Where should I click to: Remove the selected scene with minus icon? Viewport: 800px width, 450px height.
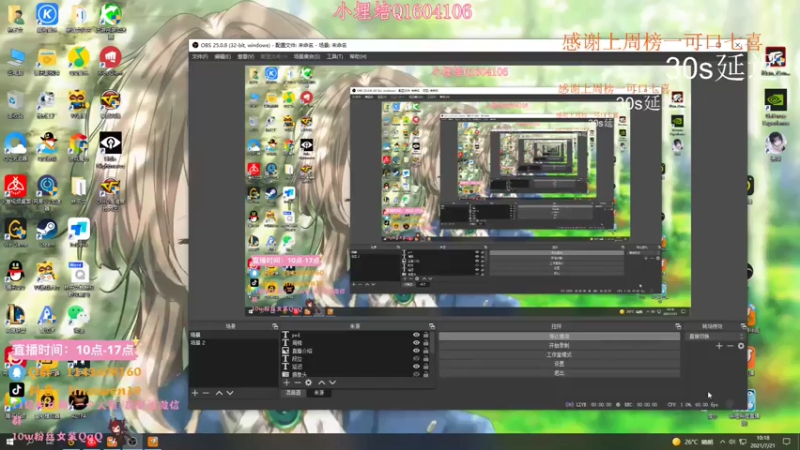coord(206,393)
